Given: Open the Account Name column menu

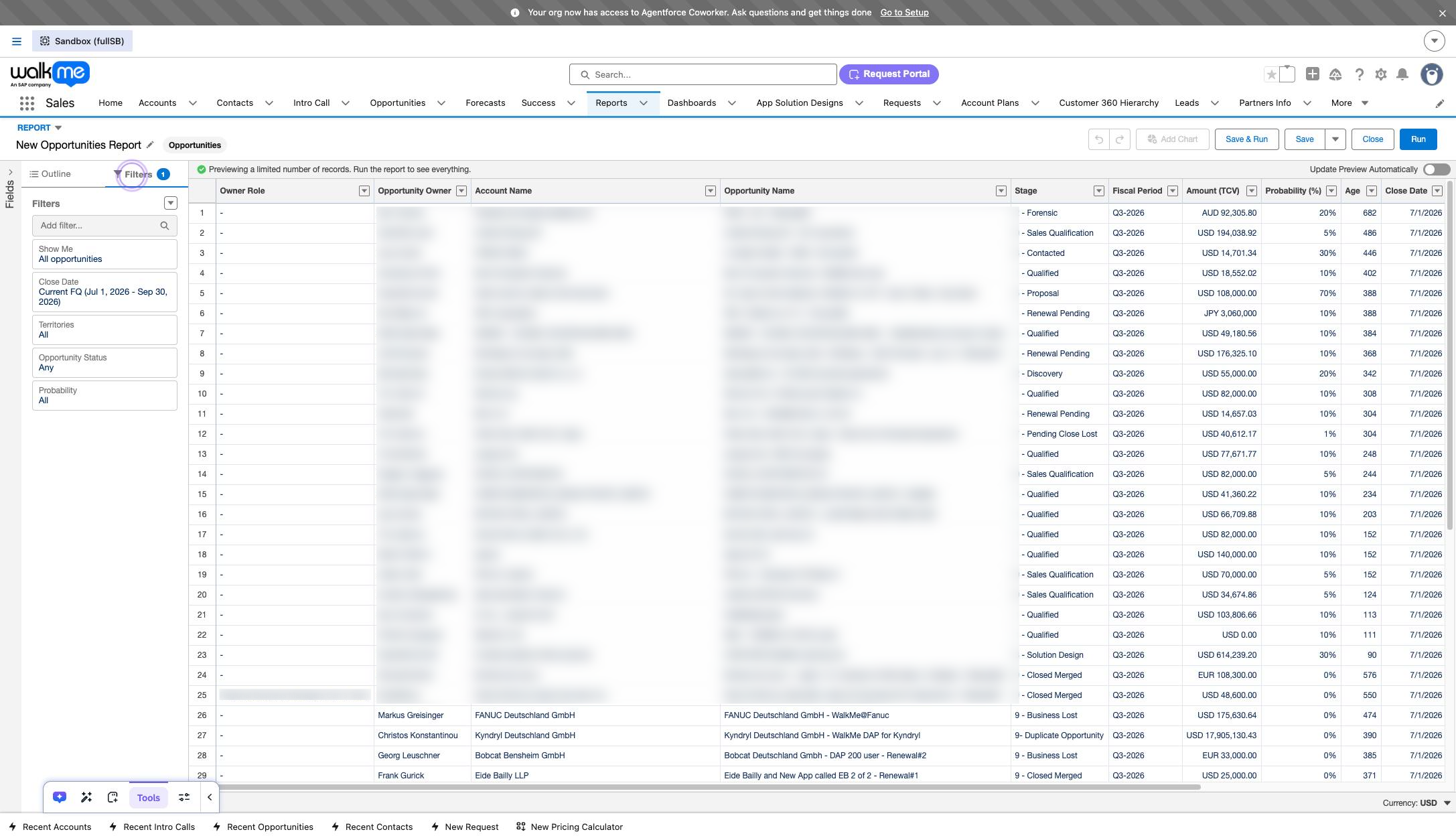Looking at the screenshot, I should coord(711,191).
